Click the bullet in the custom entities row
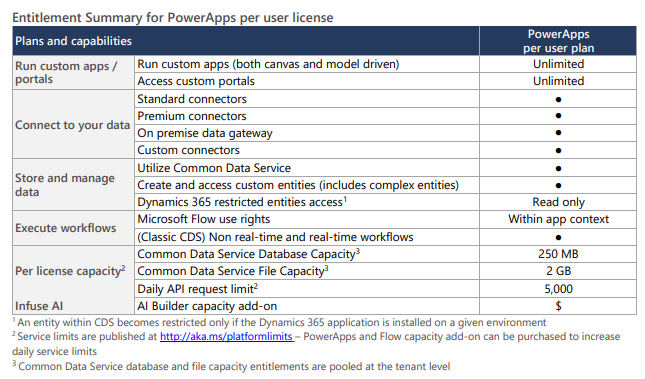645x379 pixels. point(558,186)
